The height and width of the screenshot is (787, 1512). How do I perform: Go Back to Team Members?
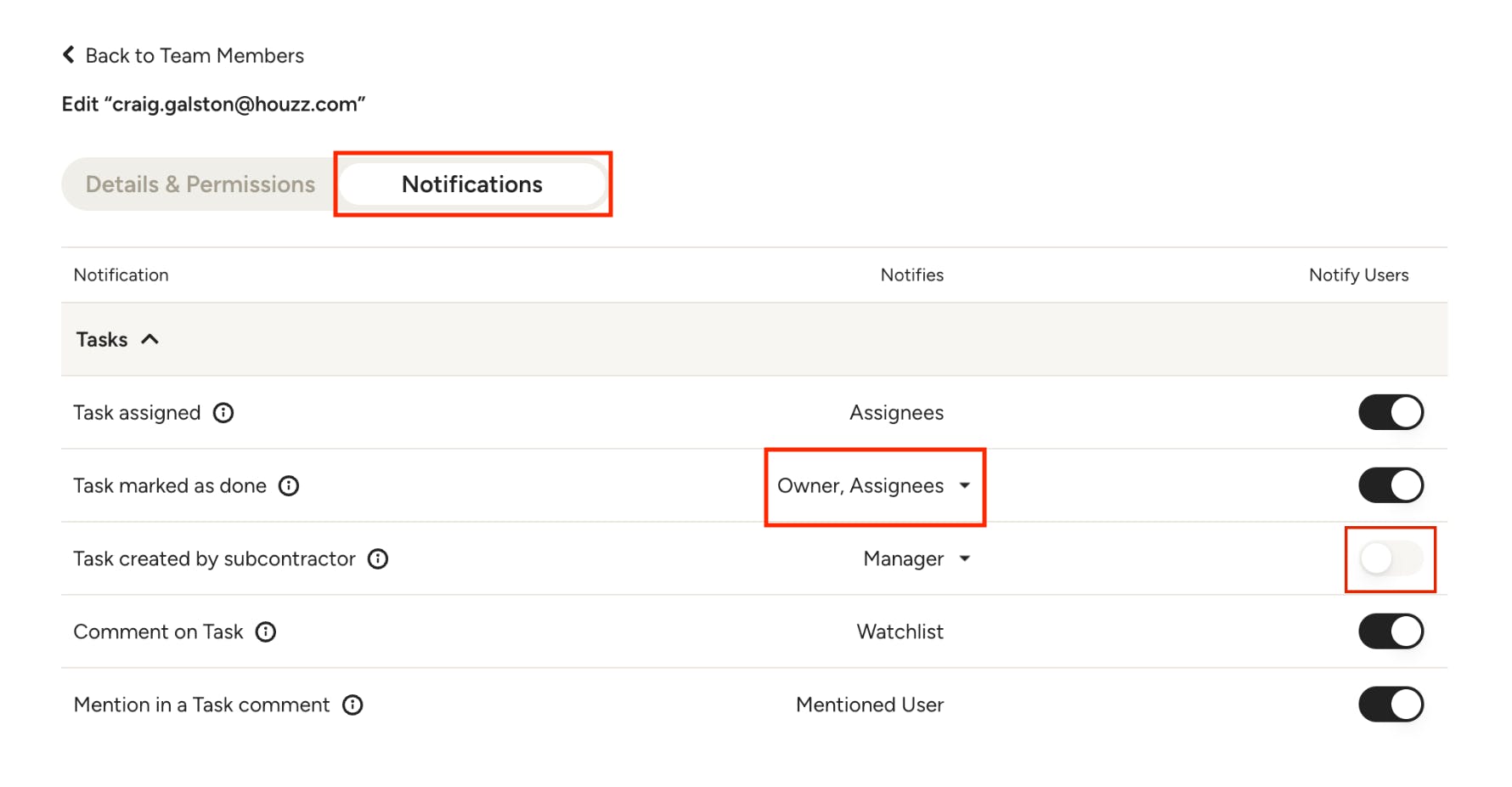[183, 56]
